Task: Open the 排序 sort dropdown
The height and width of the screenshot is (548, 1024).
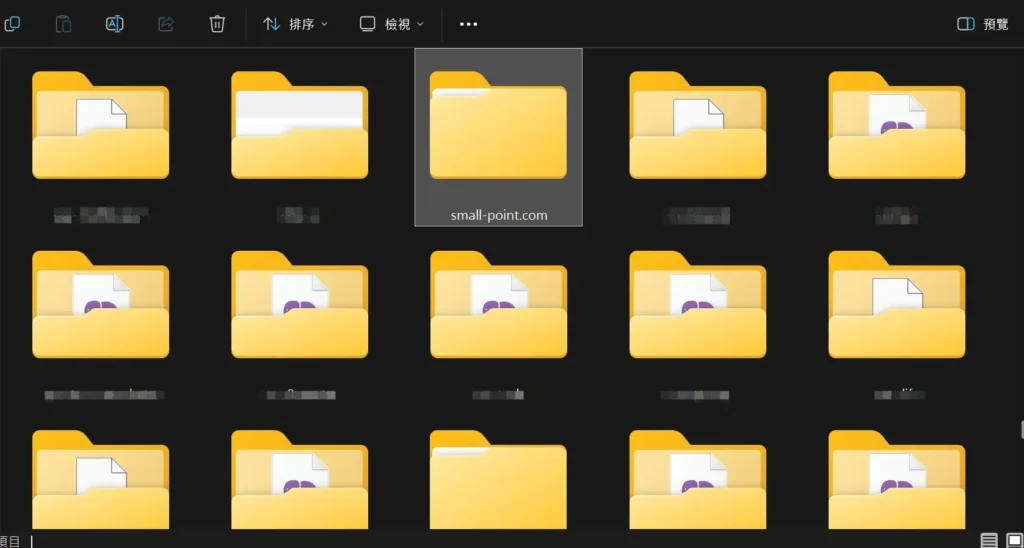Action: [x=295, y=24]
